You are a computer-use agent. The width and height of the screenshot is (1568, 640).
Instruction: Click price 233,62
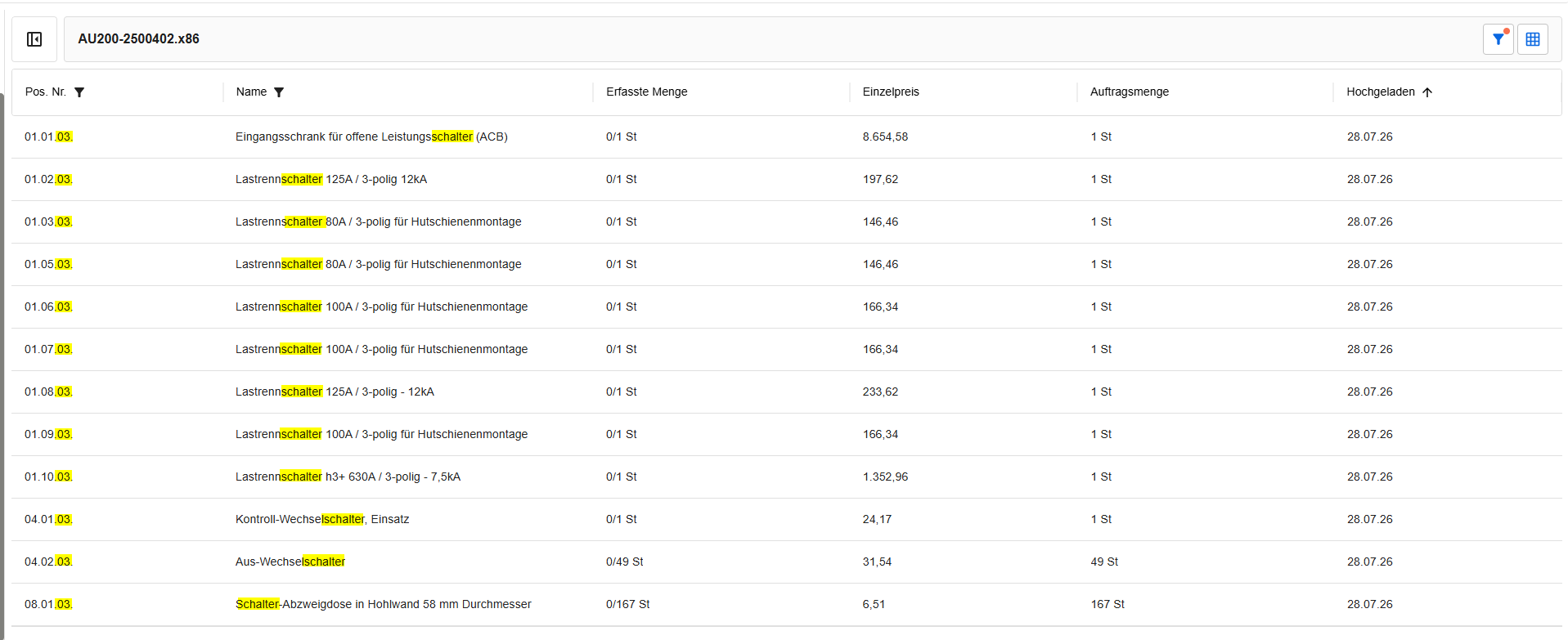click(880, 392)
